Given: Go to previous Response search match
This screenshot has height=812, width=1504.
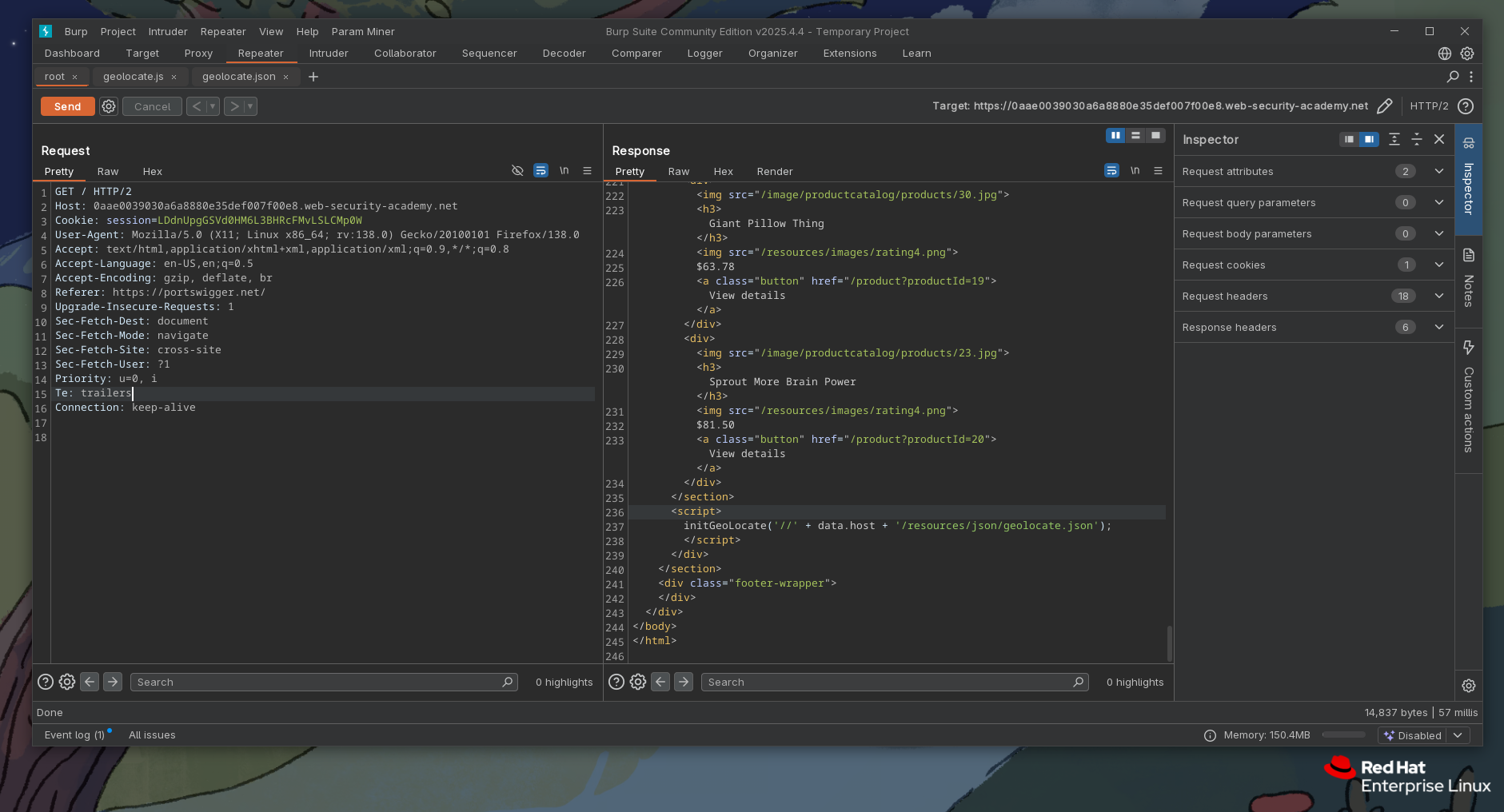Looking at the screenshot, I should point(660,682).
